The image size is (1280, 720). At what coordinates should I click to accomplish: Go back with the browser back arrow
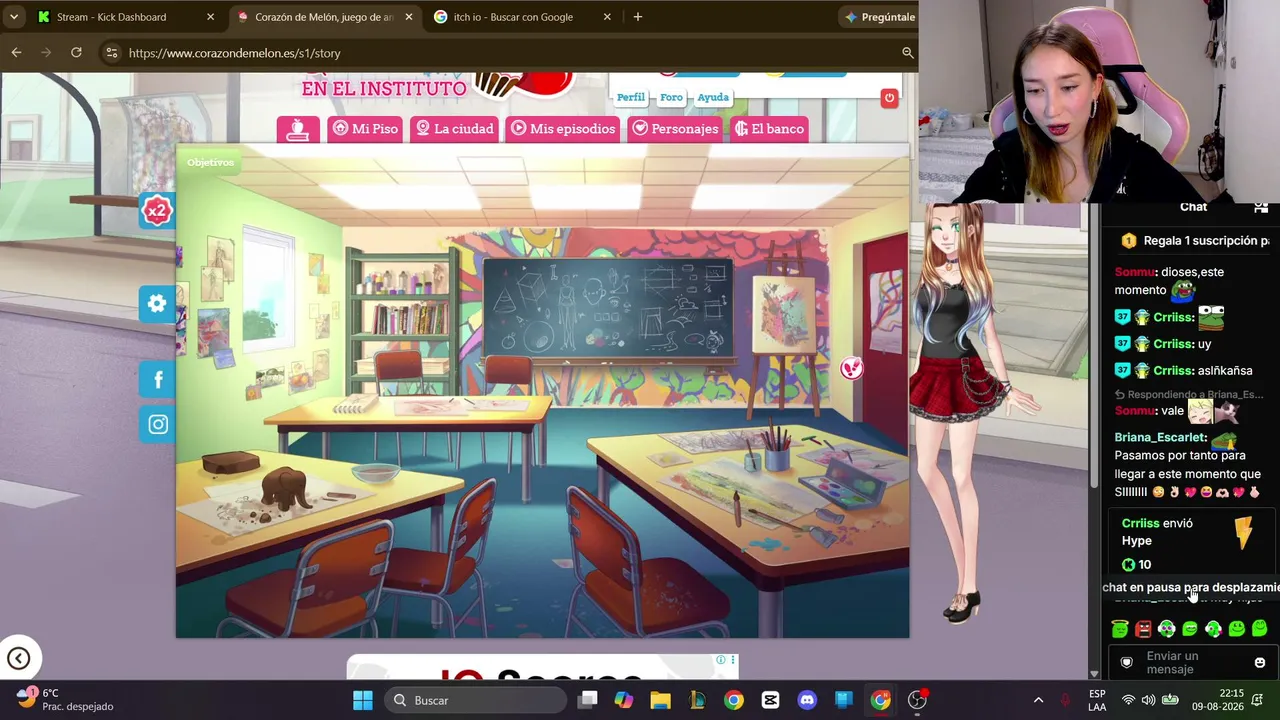coord(17,52)
